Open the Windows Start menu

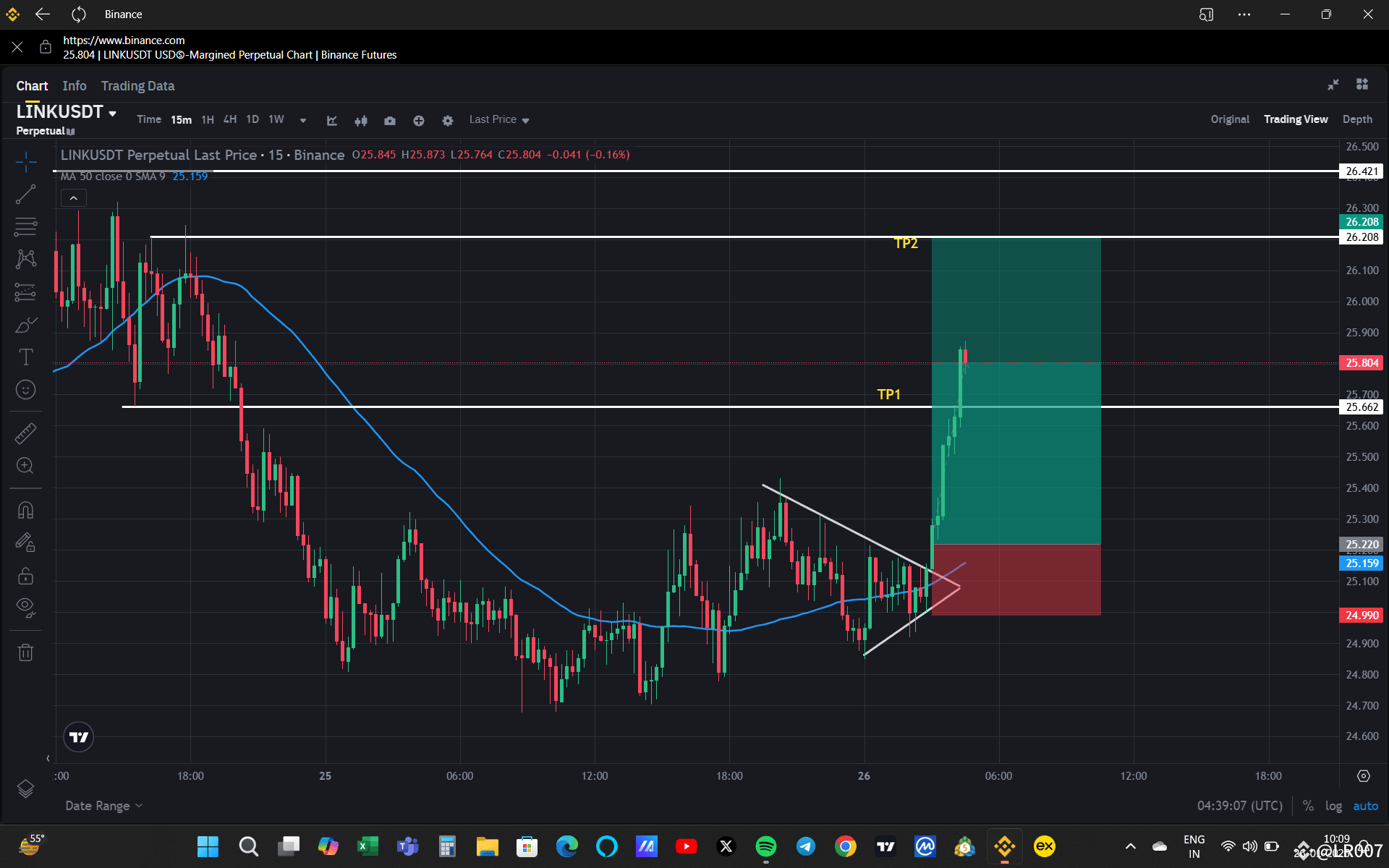click(208, 846)
